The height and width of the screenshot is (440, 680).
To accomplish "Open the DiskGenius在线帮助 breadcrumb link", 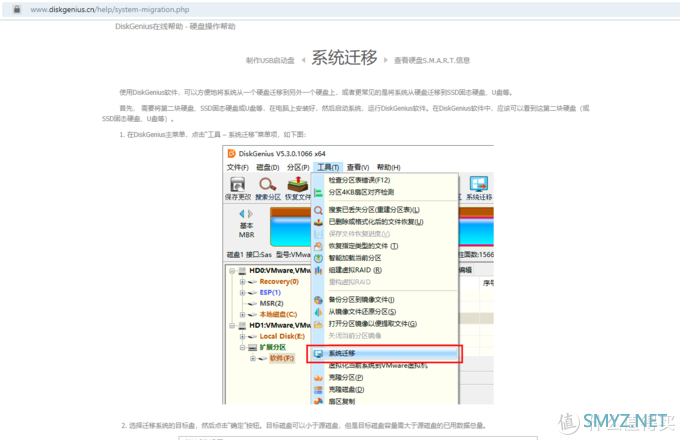I will 149,26.
